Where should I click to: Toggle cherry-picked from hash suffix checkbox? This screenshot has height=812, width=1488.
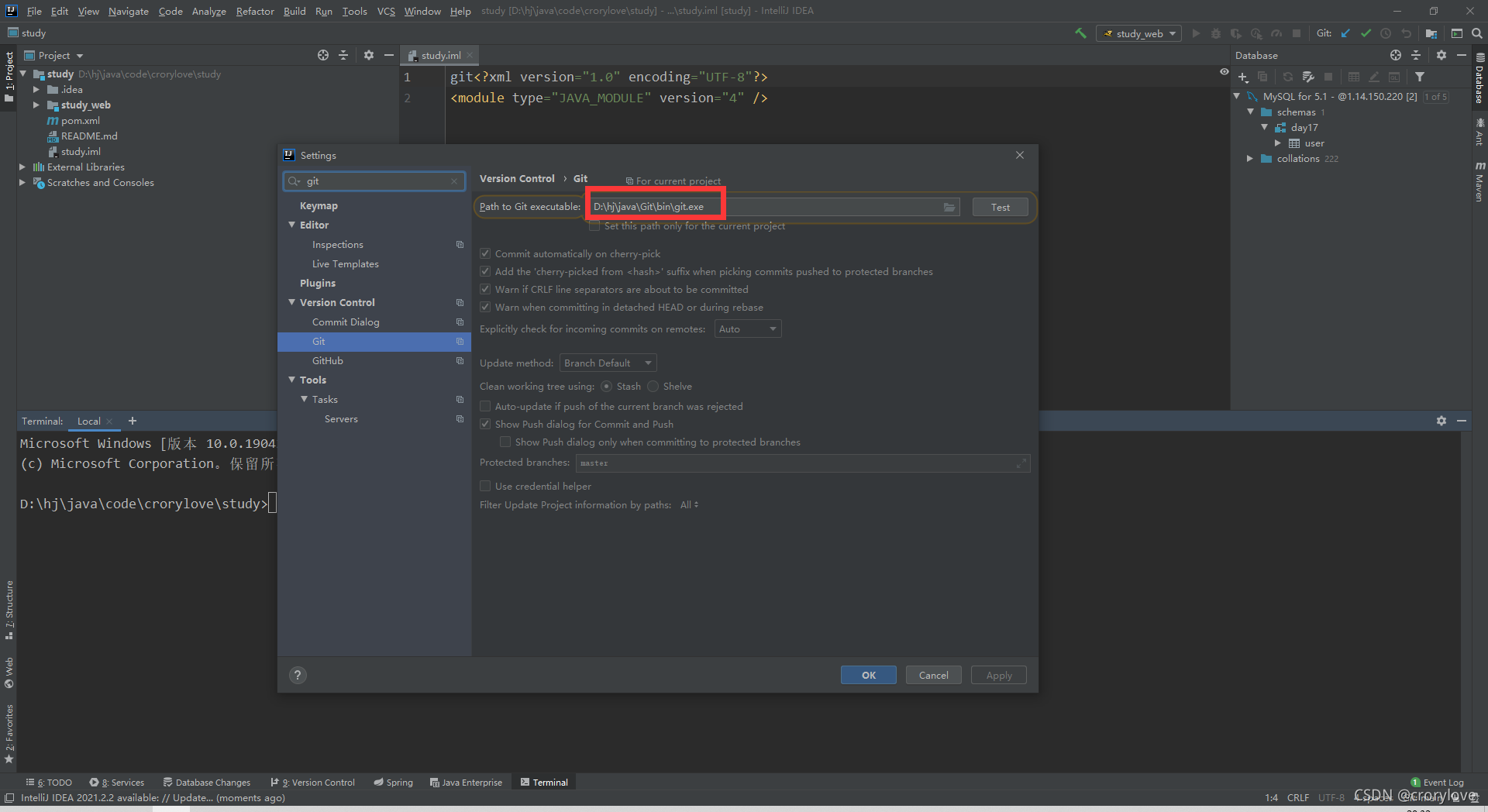point(485,271)
